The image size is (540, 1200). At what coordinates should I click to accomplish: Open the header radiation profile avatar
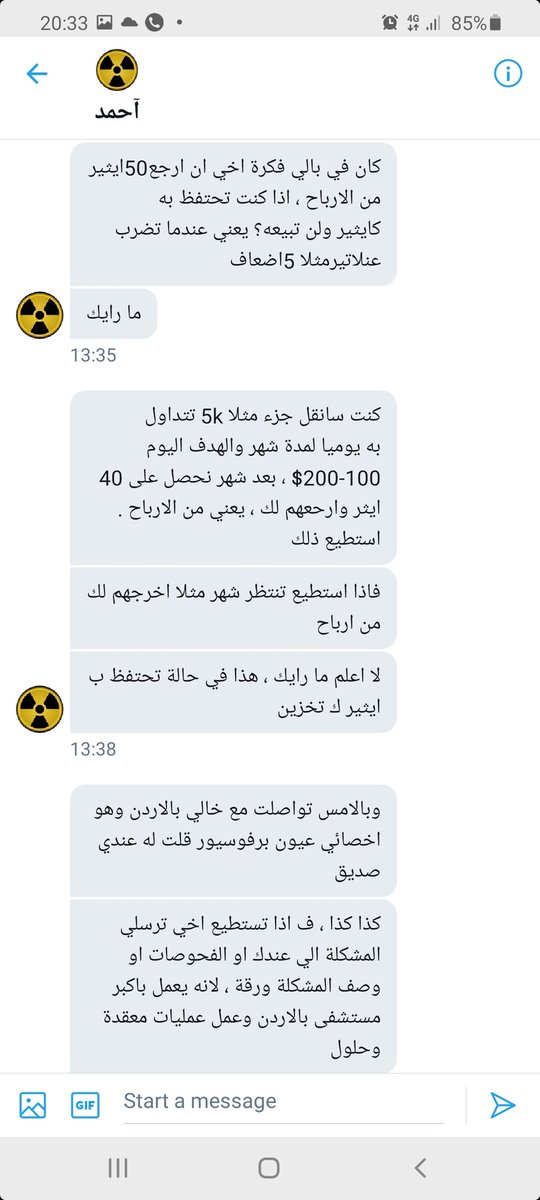click(117, 70)
